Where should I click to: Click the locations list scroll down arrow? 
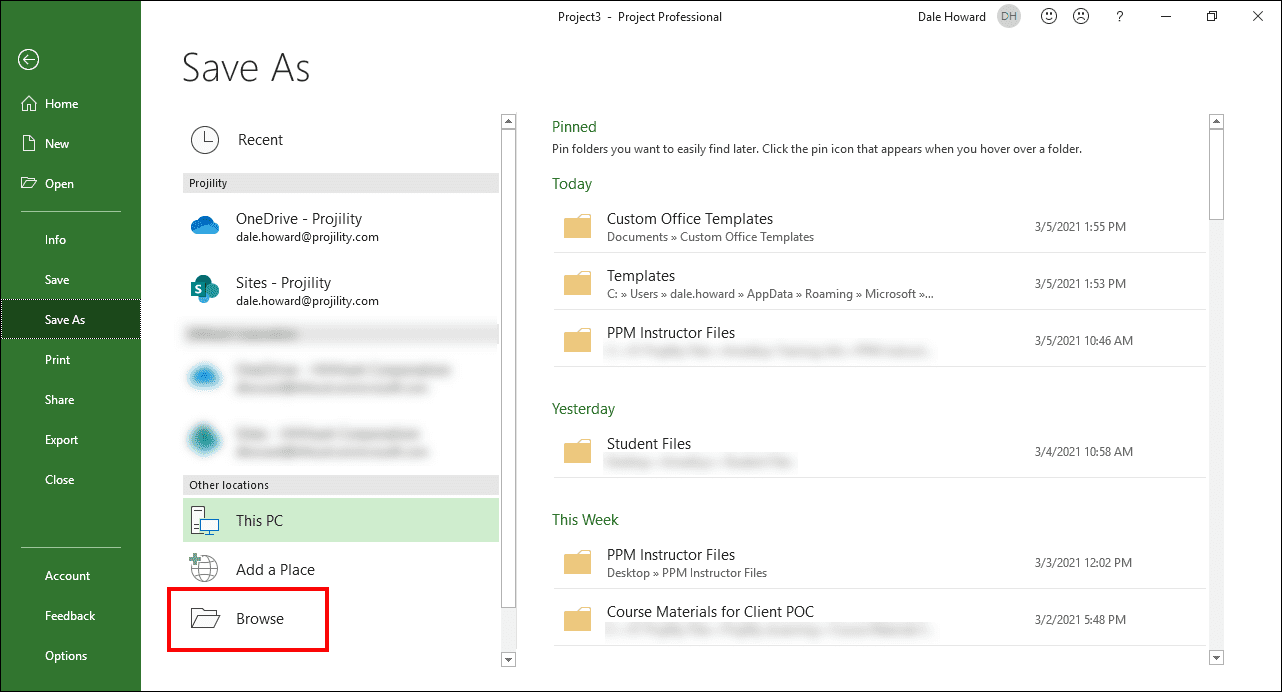(x=508, y=659)
